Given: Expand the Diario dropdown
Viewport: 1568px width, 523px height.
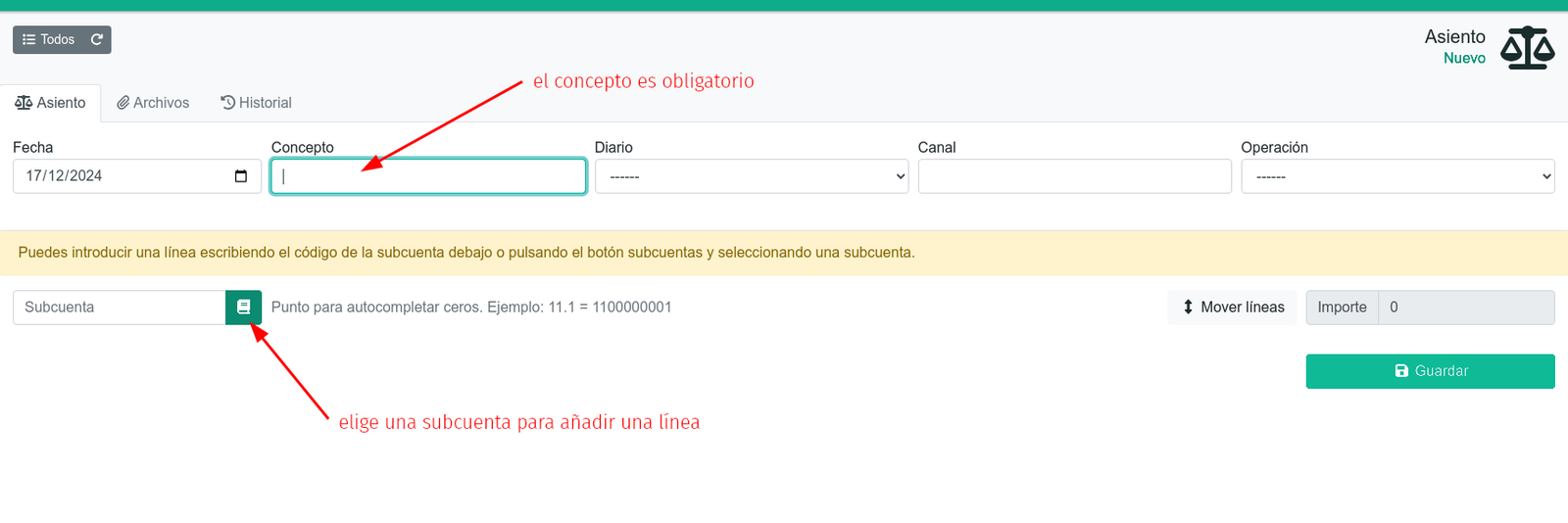Looking at the screenshot, I should [752, 176].
